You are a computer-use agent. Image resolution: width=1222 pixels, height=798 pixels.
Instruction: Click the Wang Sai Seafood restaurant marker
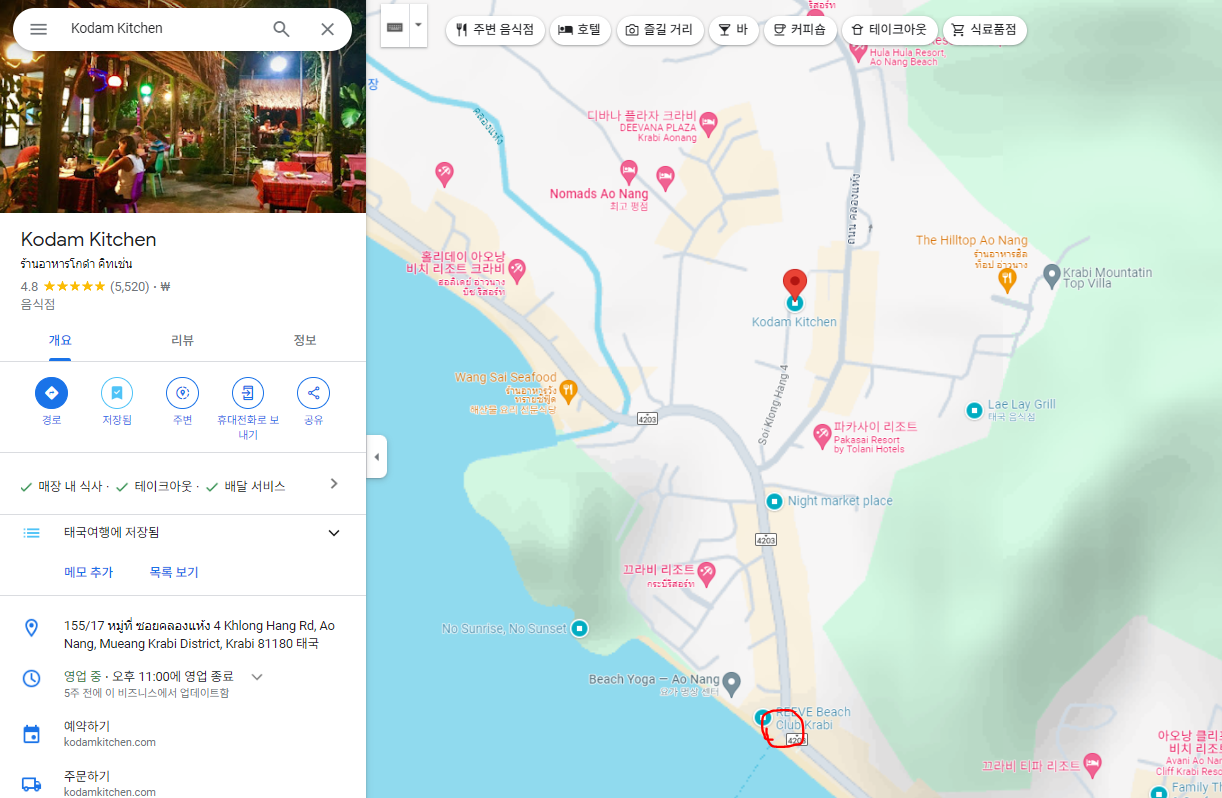tap(568, 390)
